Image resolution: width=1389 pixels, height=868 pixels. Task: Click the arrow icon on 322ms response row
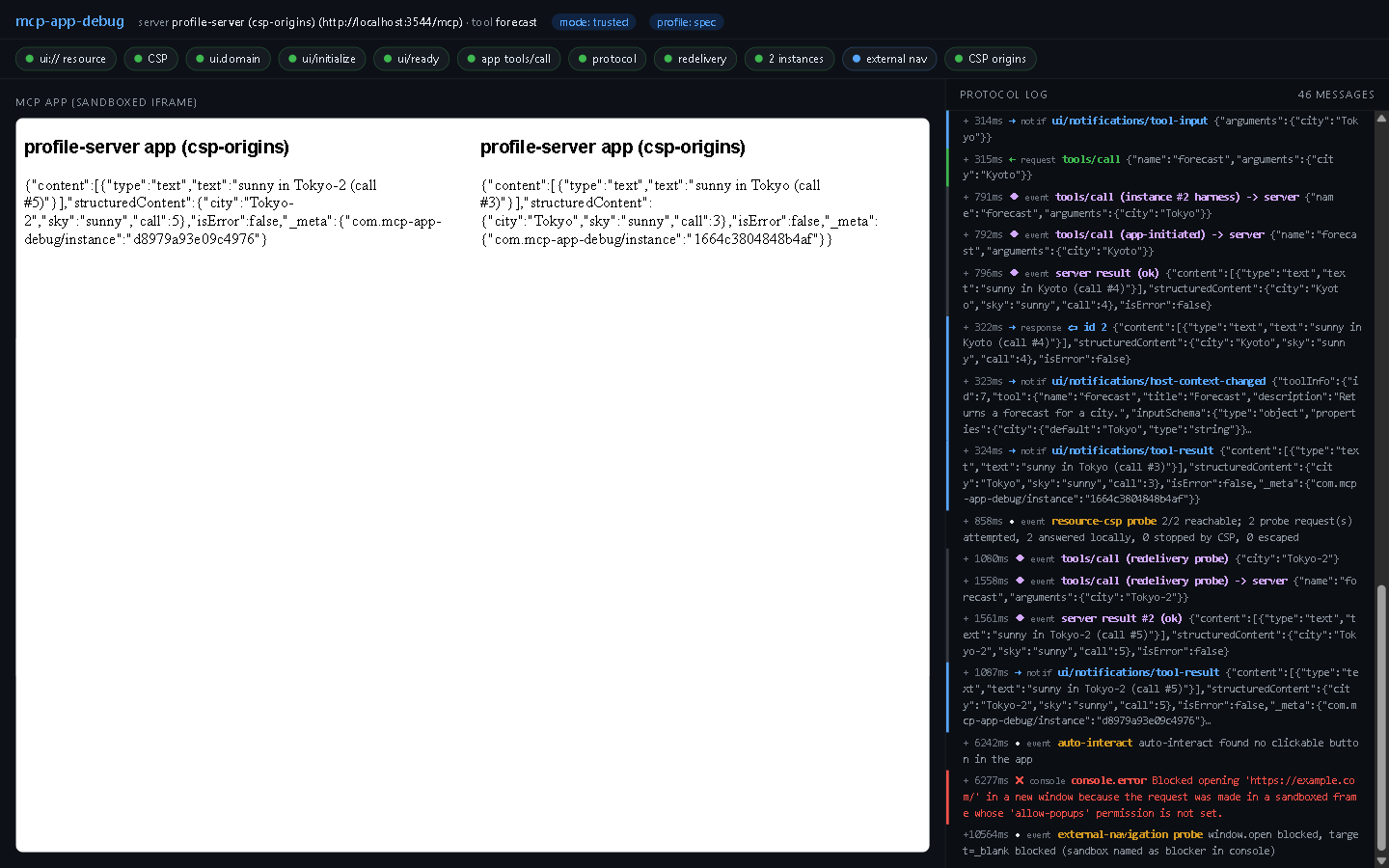pyautogui.click(x=1012, y=327)
